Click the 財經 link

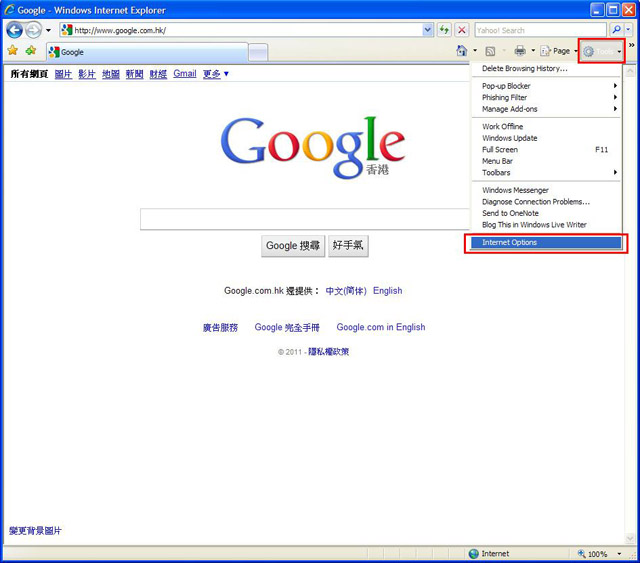[x=158, y=74]
